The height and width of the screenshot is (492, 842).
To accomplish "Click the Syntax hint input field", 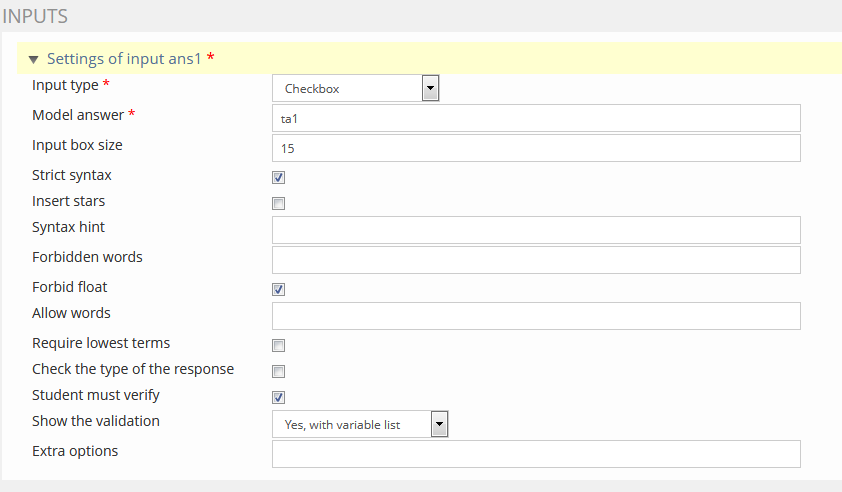I will tap(536, 230).
